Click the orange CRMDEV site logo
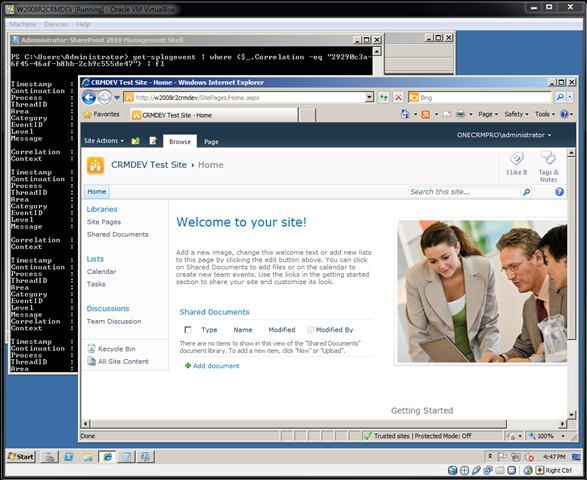The height and width of the screenshot is (480, 587). 95,165
